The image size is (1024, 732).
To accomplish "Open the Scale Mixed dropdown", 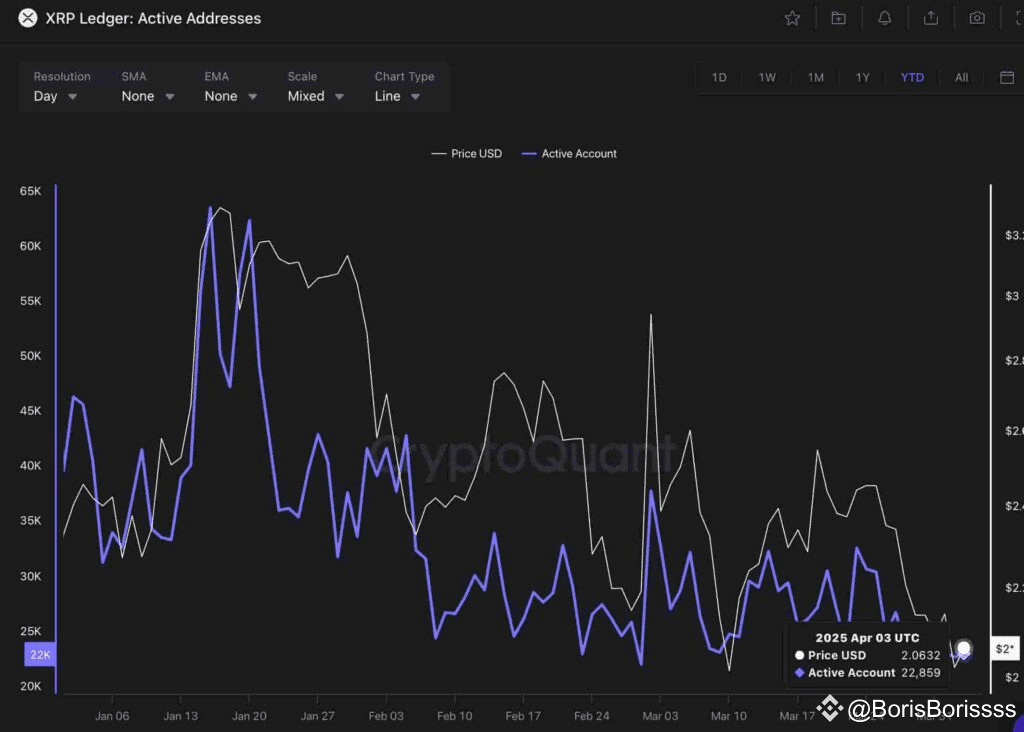I will click(315, 96).
